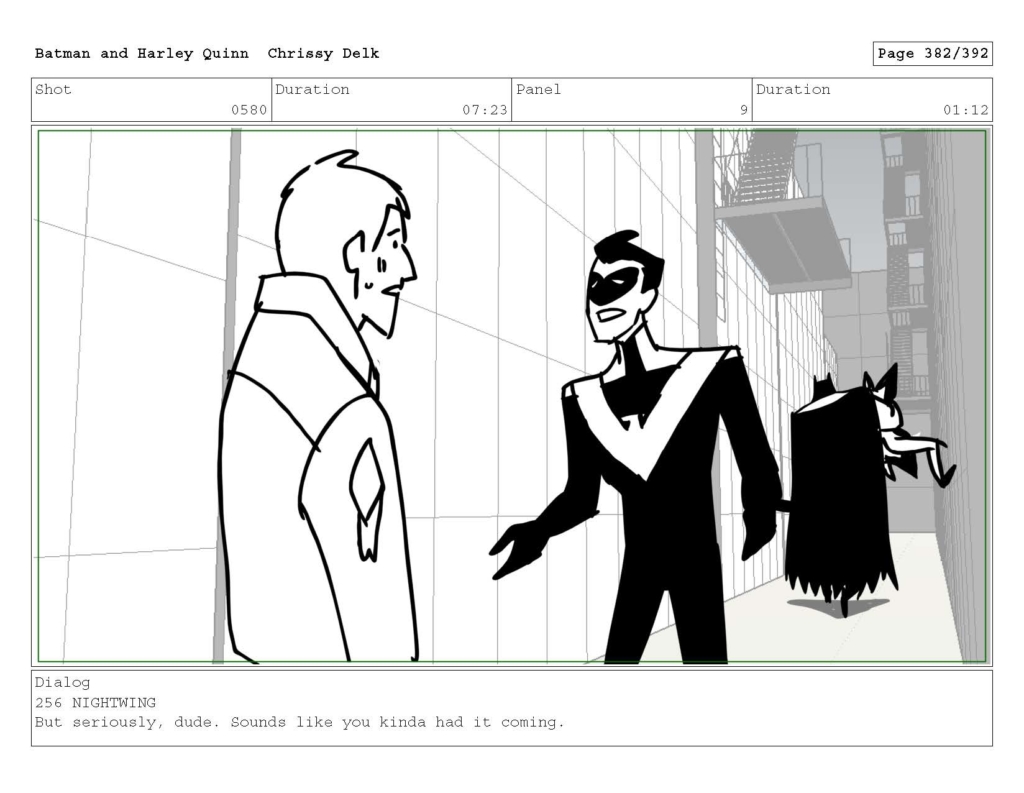Click the "Shot" field label

tap(53, 89)
